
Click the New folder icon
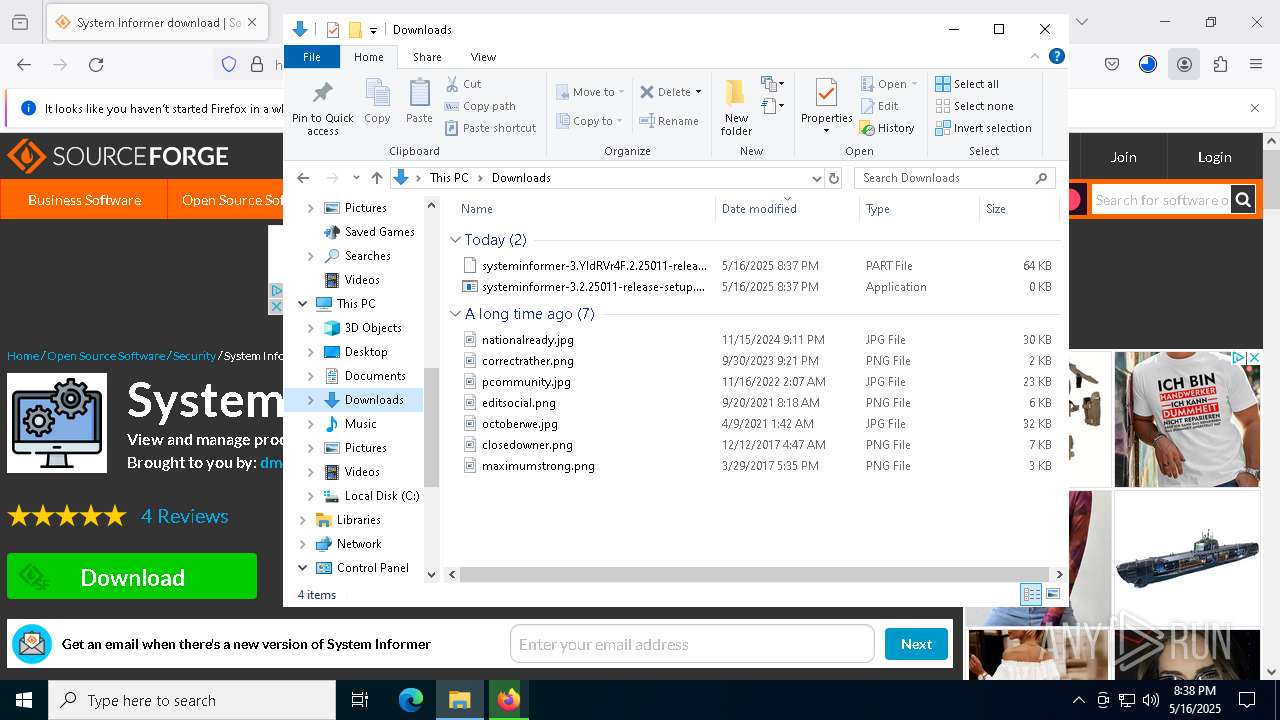click(x=736, y=107)
